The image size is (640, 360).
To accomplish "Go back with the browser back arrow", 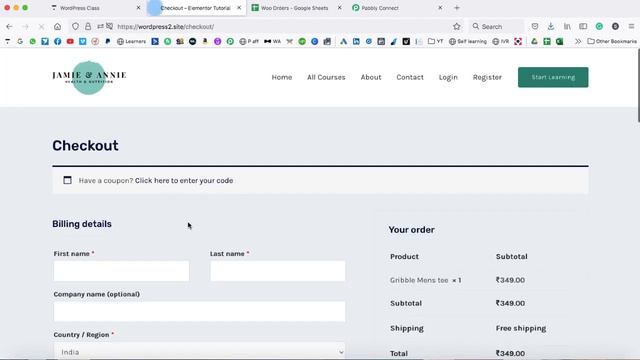I will click(x=9, y=27).
